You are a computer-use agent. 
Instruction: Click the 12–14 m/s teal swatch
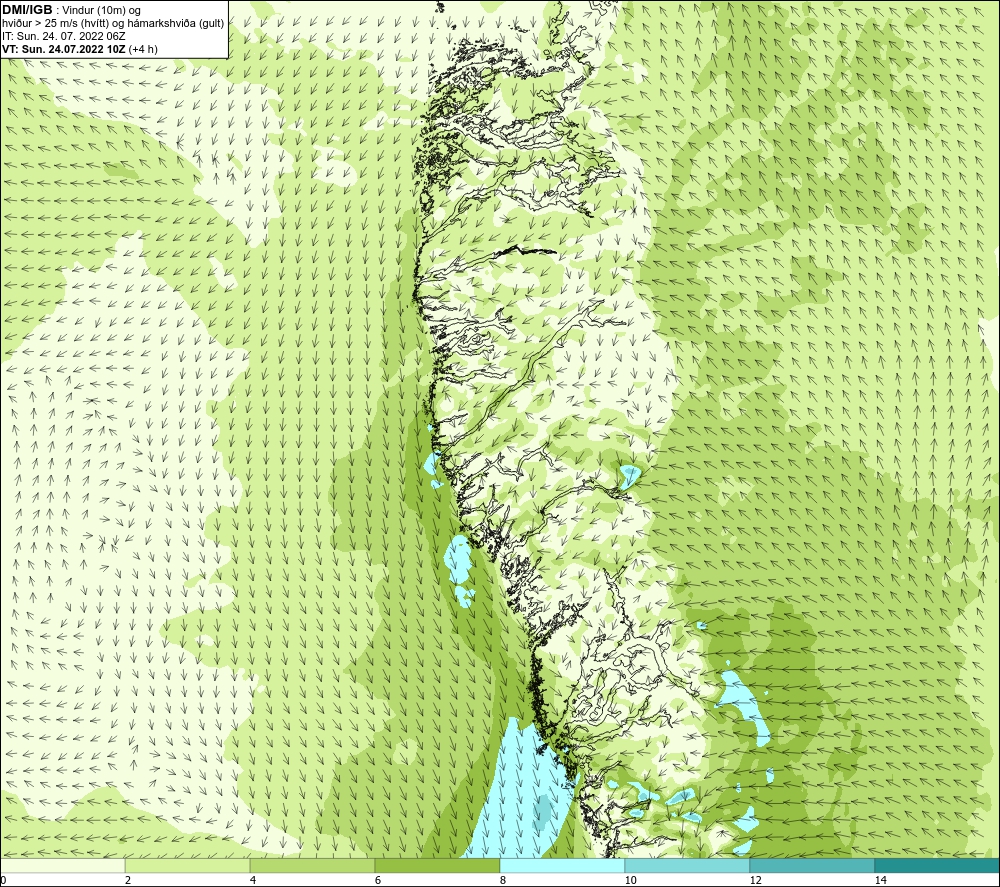point(812,866)
